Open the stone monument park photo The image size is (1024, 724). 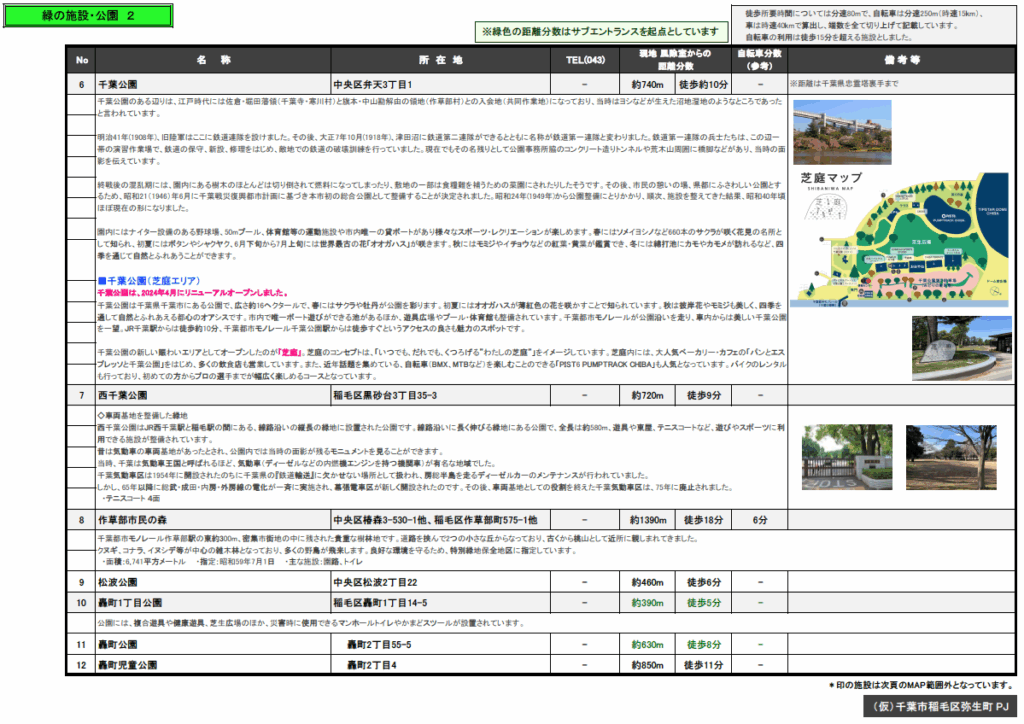[x=961, y=349]
